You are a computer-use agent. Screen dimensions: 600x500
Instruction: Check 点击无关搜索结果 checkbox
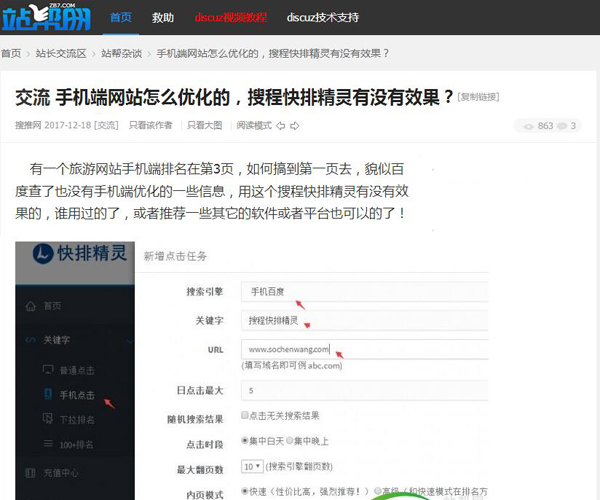245,415
